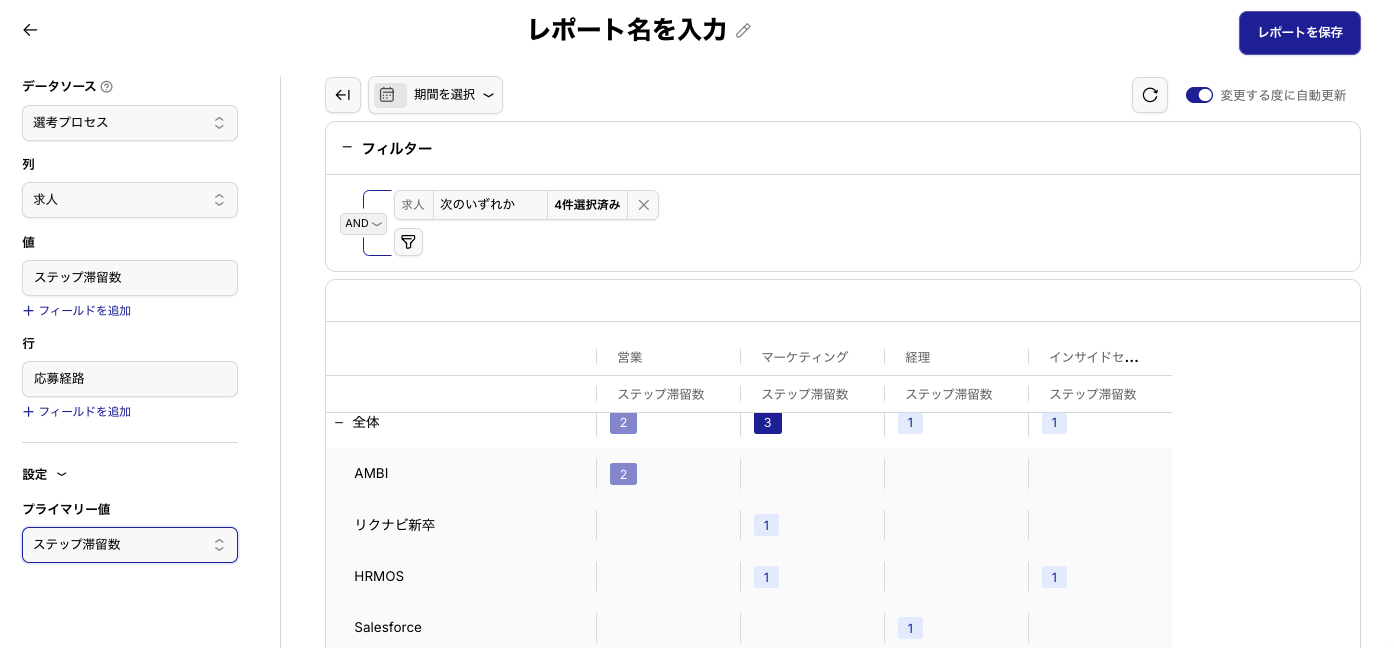This screenshot has height=648, width=1394.
Task: Click 全体 value 3 under マーケティング
Action: 768,423
